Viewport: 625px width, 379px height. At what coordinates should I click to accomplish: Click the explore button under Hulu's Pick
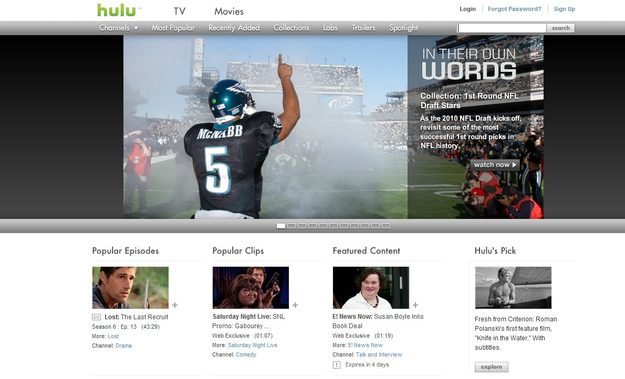pyautogui.click(x=491, y=367)
